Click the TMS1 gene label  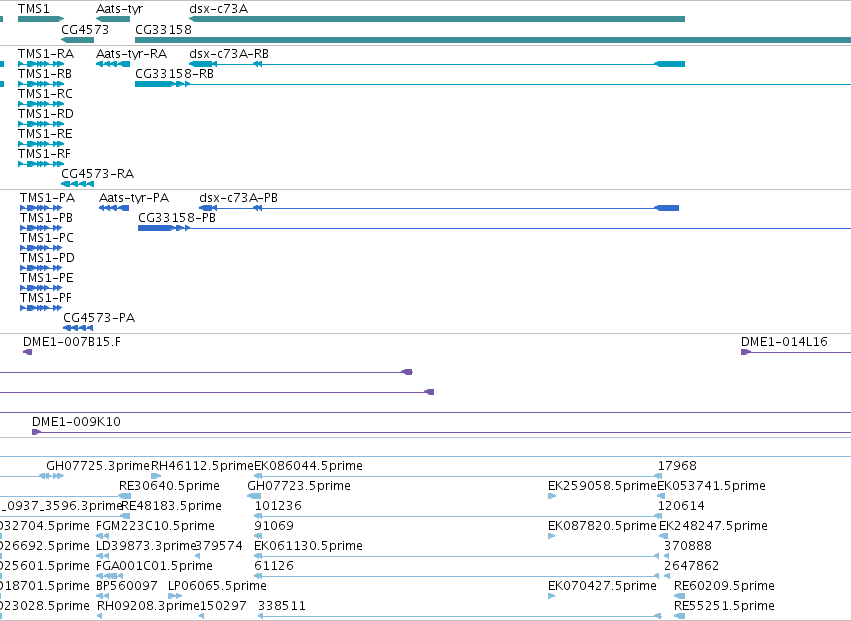33,9
